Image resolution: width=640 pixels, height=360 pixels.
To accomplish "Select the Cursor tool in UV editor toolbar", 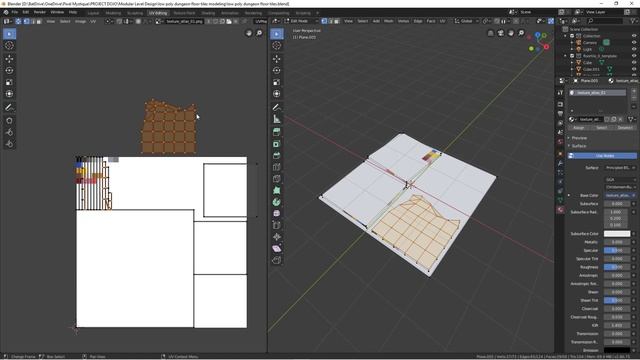I will tap(9, 46).
